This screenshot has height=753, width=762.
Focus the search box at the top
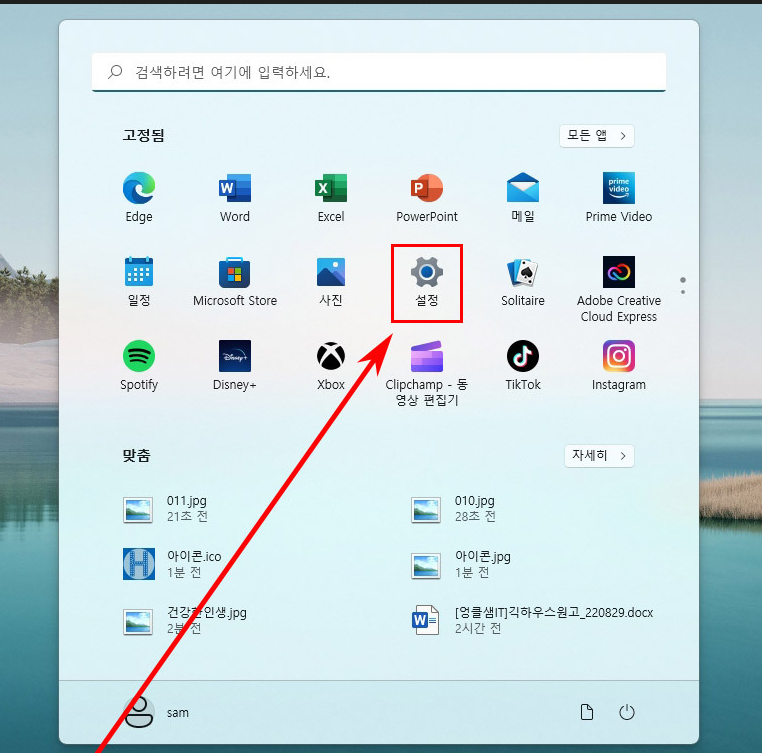coord(379,72)
